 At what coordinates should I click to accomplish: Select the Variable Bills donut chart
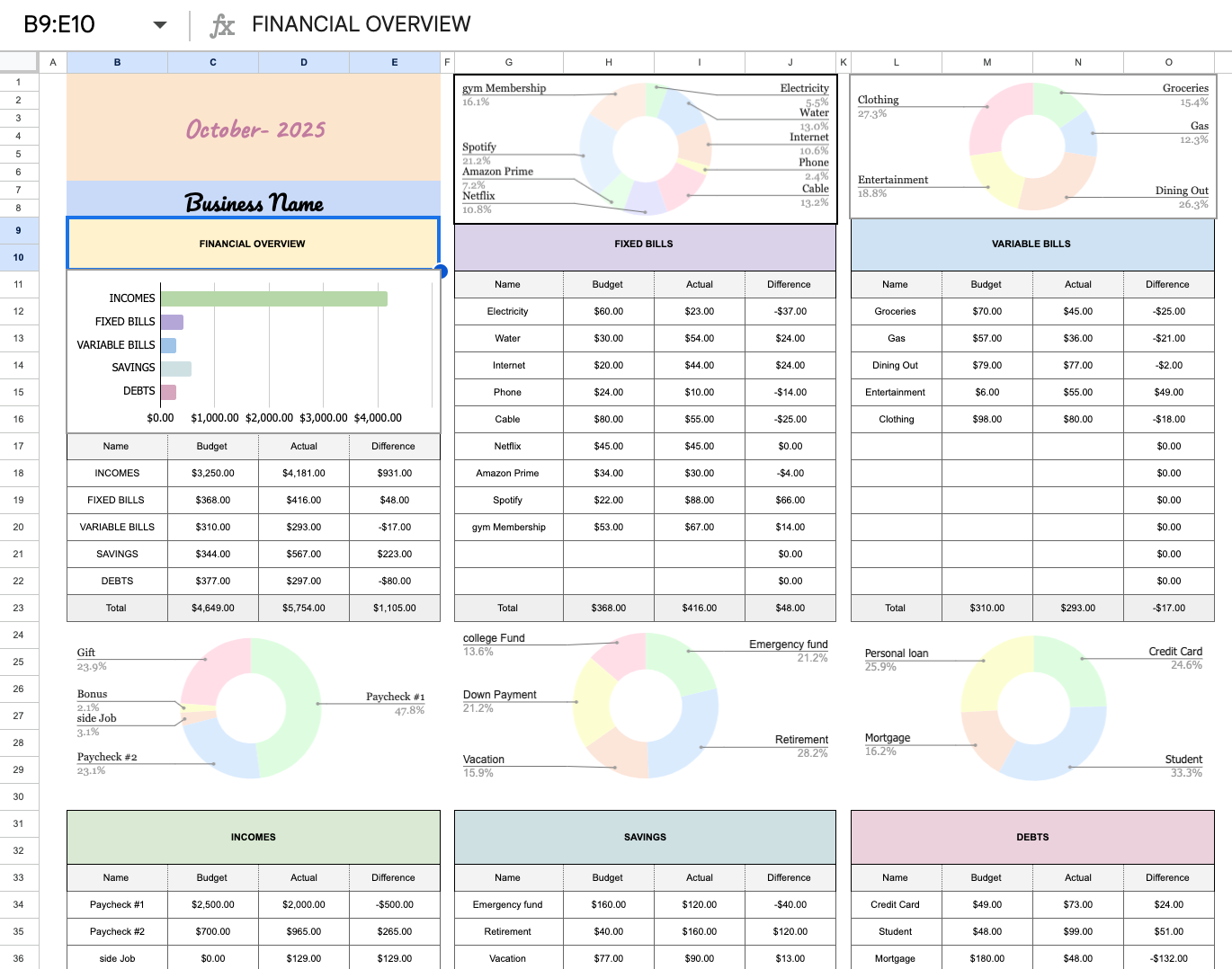coord(1032,147)
